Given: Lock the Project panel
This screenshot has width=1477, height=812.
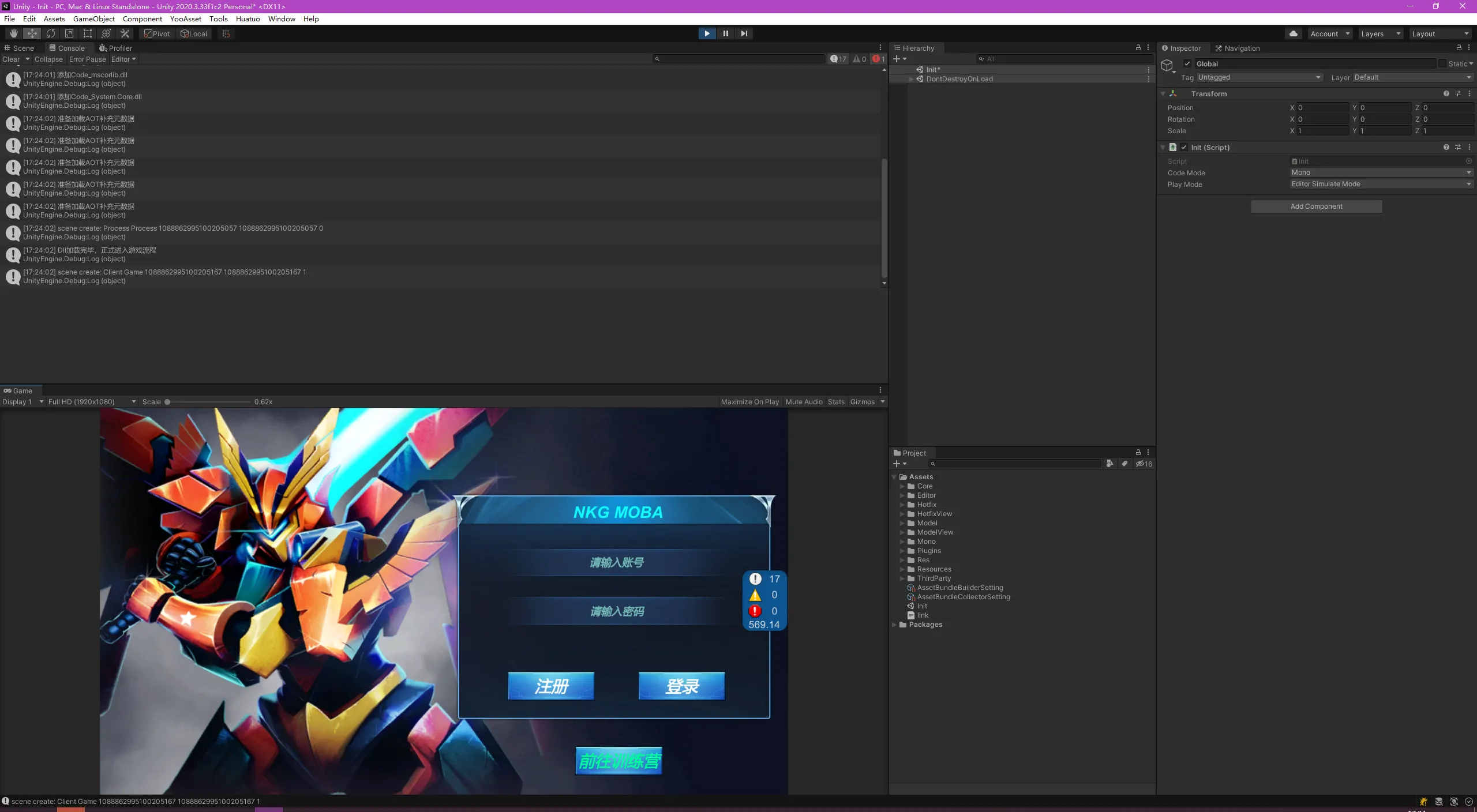Looking at the screenshot, I should pyautogui.click(x=1138, y=453).
